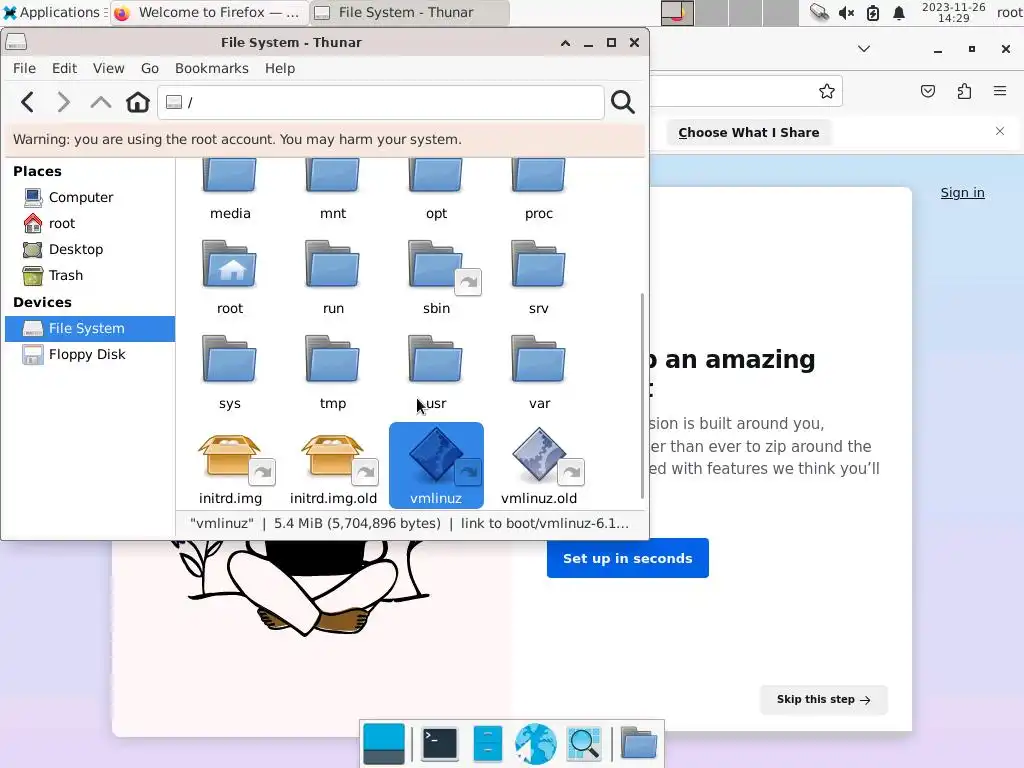Switch to Welcome to Firefox taskbar window
1024x768 pixels.
[208, 12]
